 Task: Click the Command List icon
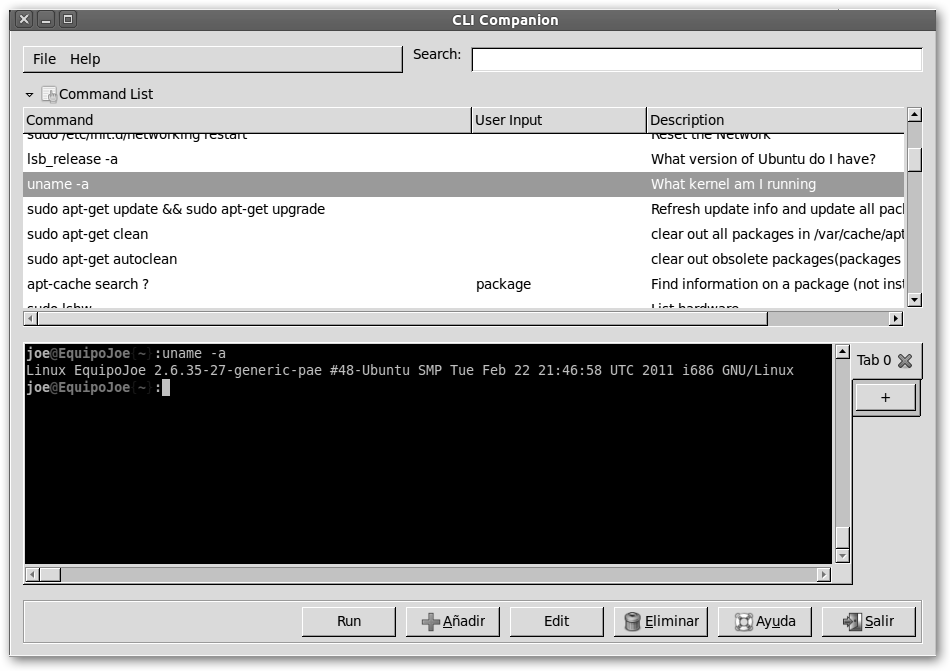49,94
